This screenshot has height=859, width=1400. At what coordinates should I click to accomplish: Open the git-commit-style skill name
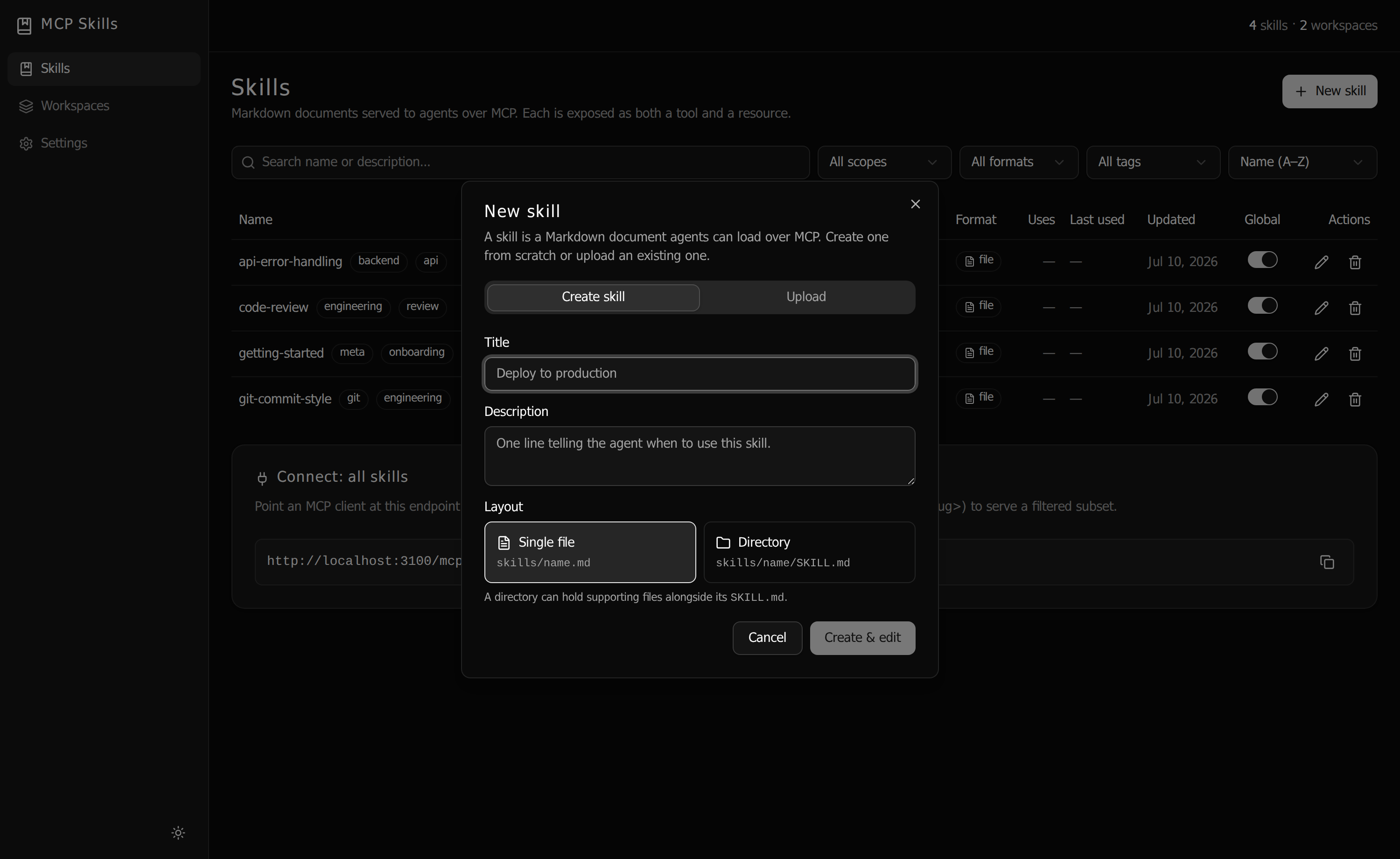[285, 399]
